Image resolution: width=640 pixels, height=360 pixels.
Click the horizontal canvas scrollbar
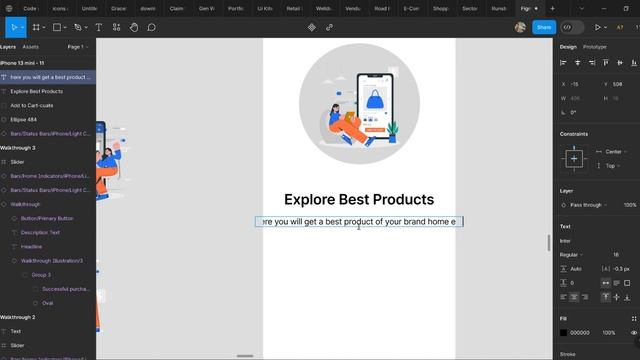[x=245, y=356]
